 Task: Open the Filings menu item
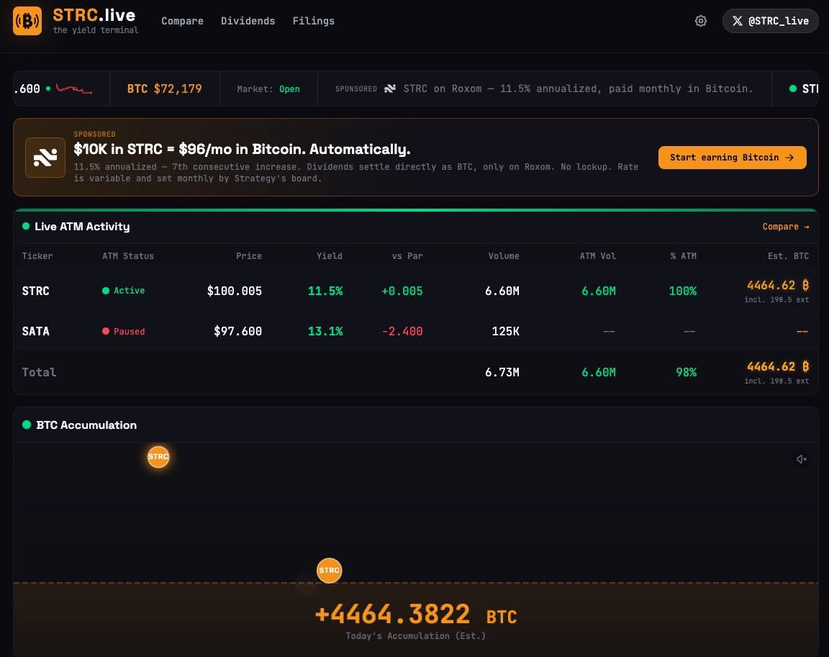tap(314, 21)
